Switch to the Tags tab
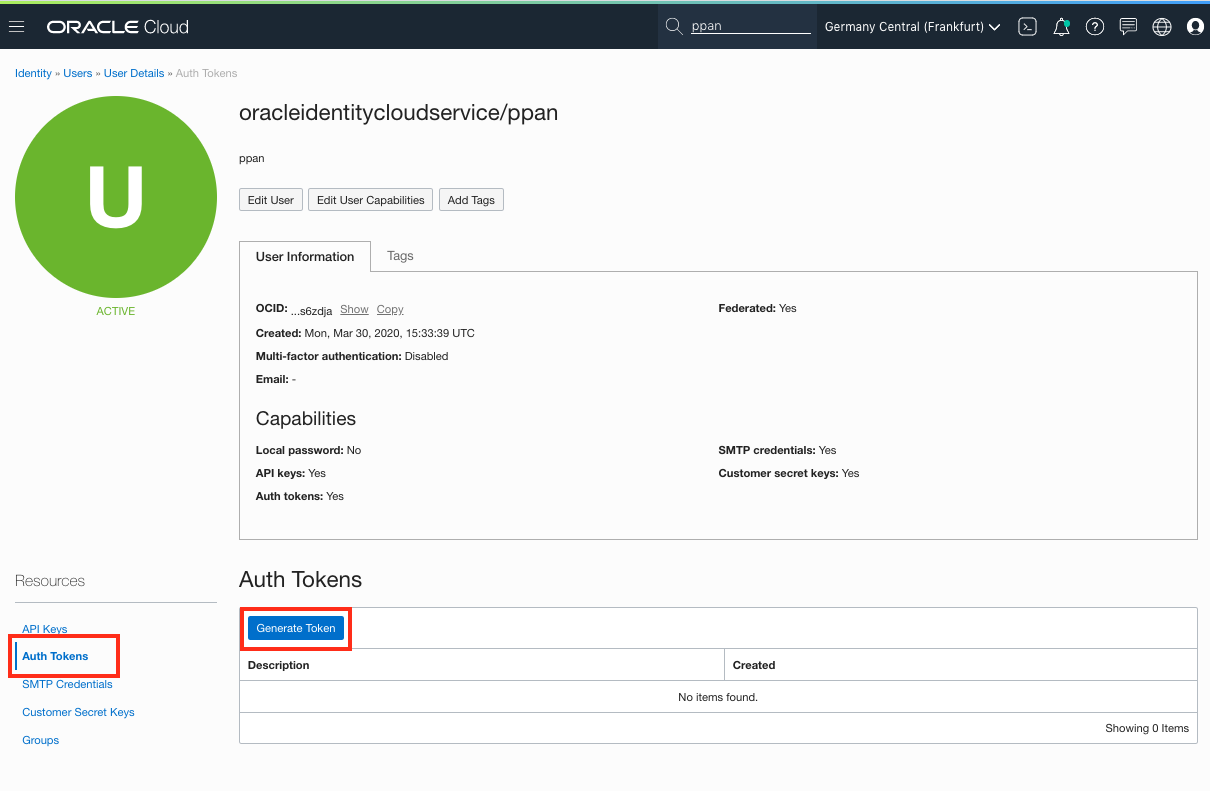This screenshot has height=791, width=1210. (400, 256)
